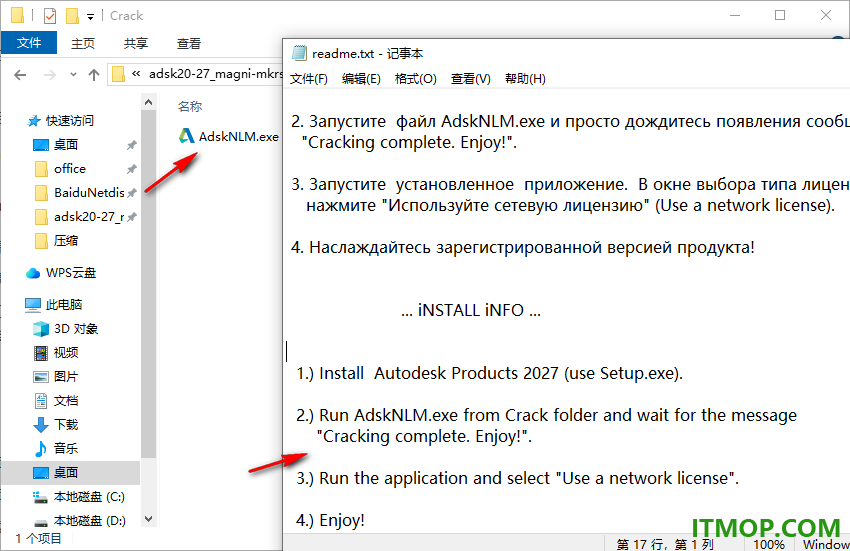850x551 pixels.
Task: Open Notepad 编辑(E) menu
Action: 361,79
